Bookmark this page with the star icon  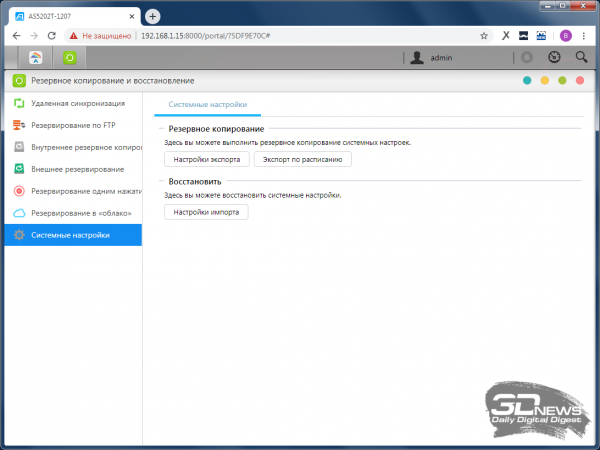tap(484, 34)
